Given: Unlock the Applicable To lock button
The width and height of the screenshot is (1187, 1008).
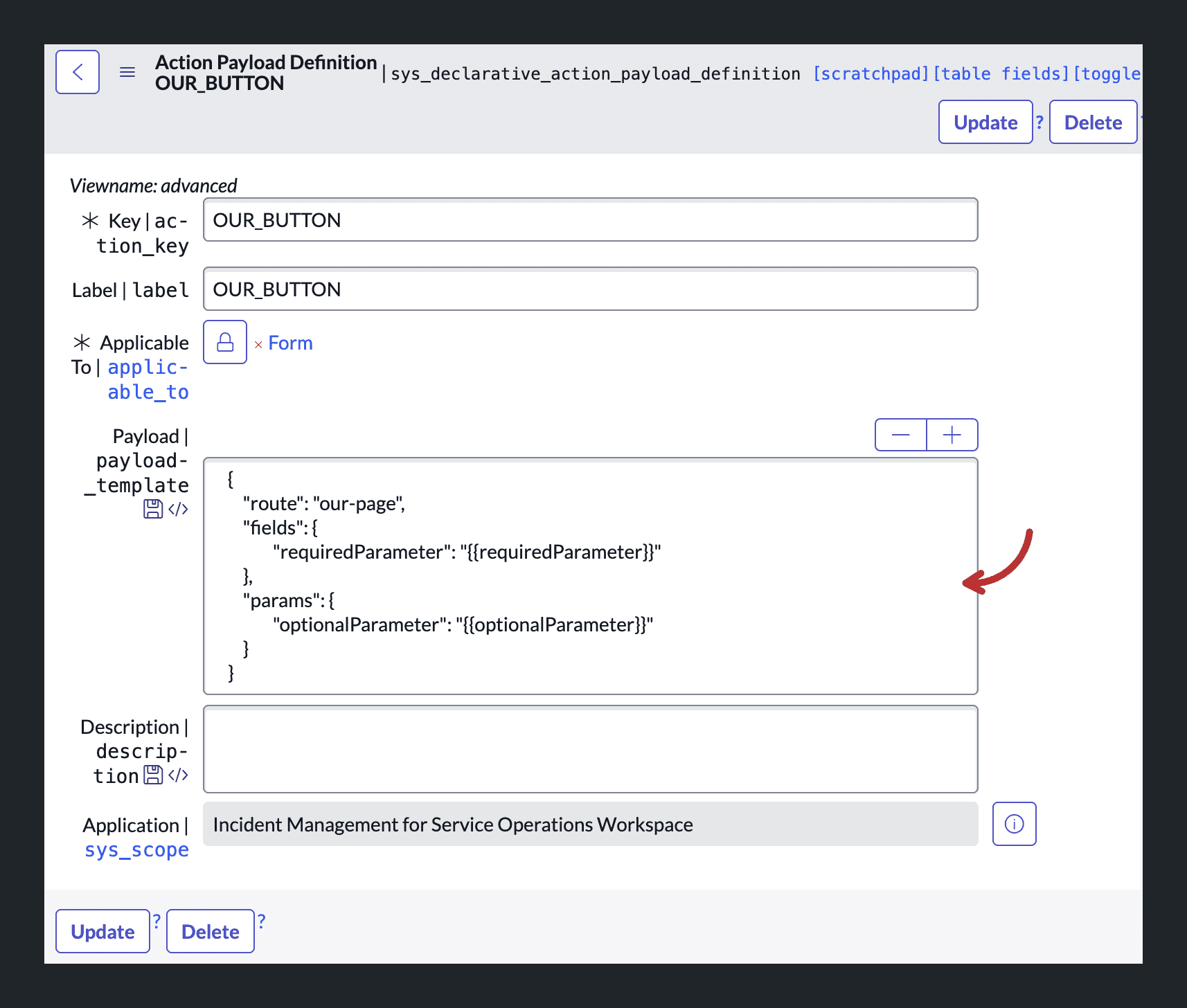Looking at the screenshot, I should (x=225, y=342).
